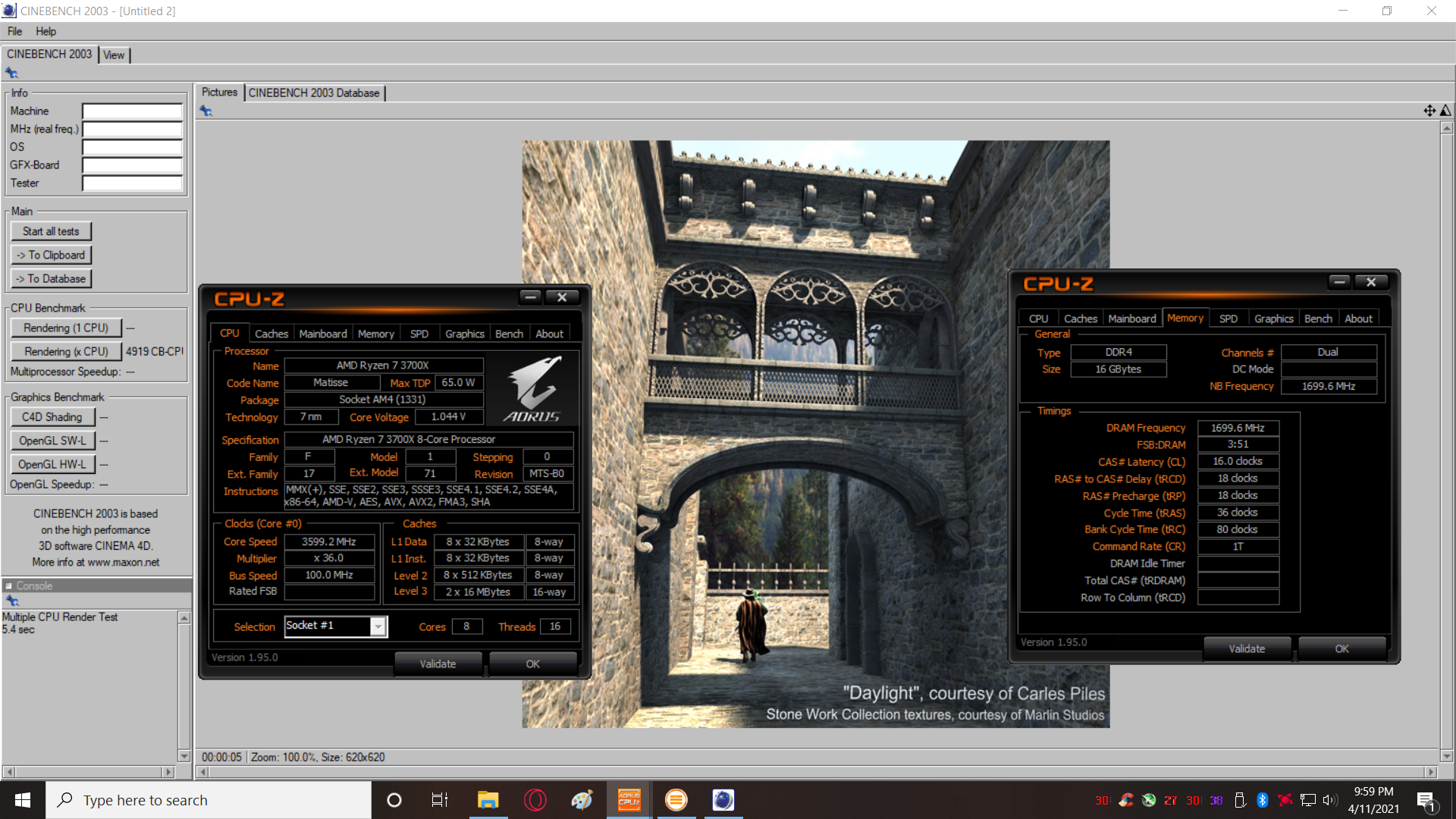This screenshot has height=819, width=1456.
Task: Click the AORUS logo in CPU-Z
Action: click(x=532, y=389)
